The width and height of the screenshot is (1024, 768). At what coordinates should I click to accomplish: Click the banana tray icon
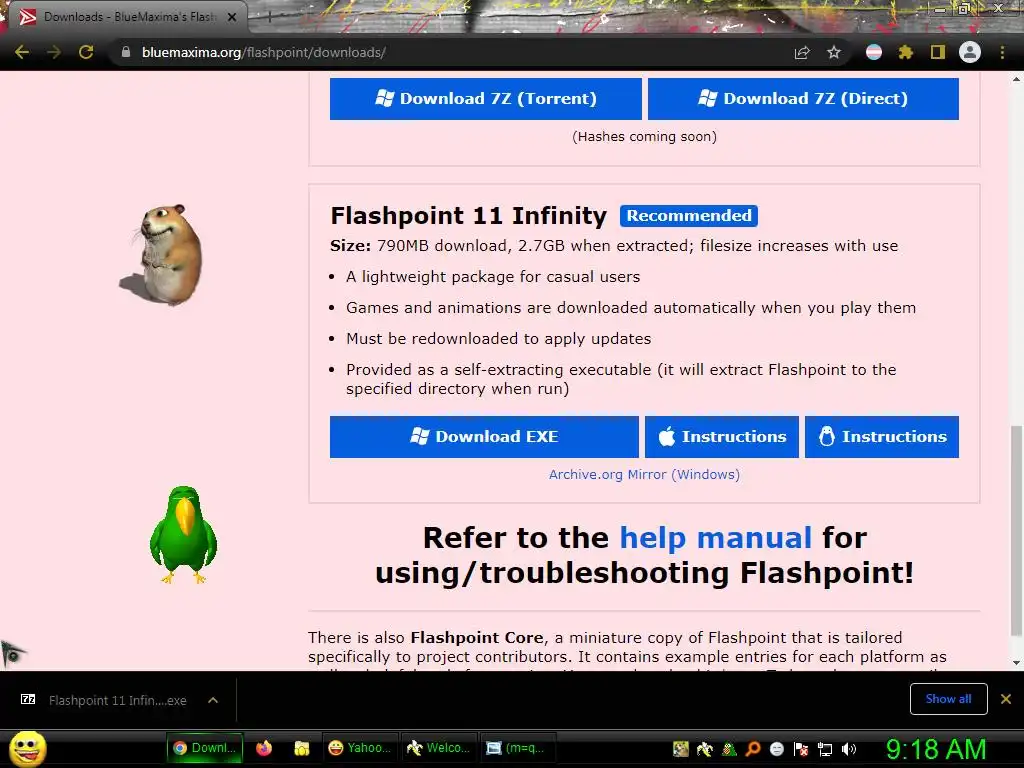705,749
